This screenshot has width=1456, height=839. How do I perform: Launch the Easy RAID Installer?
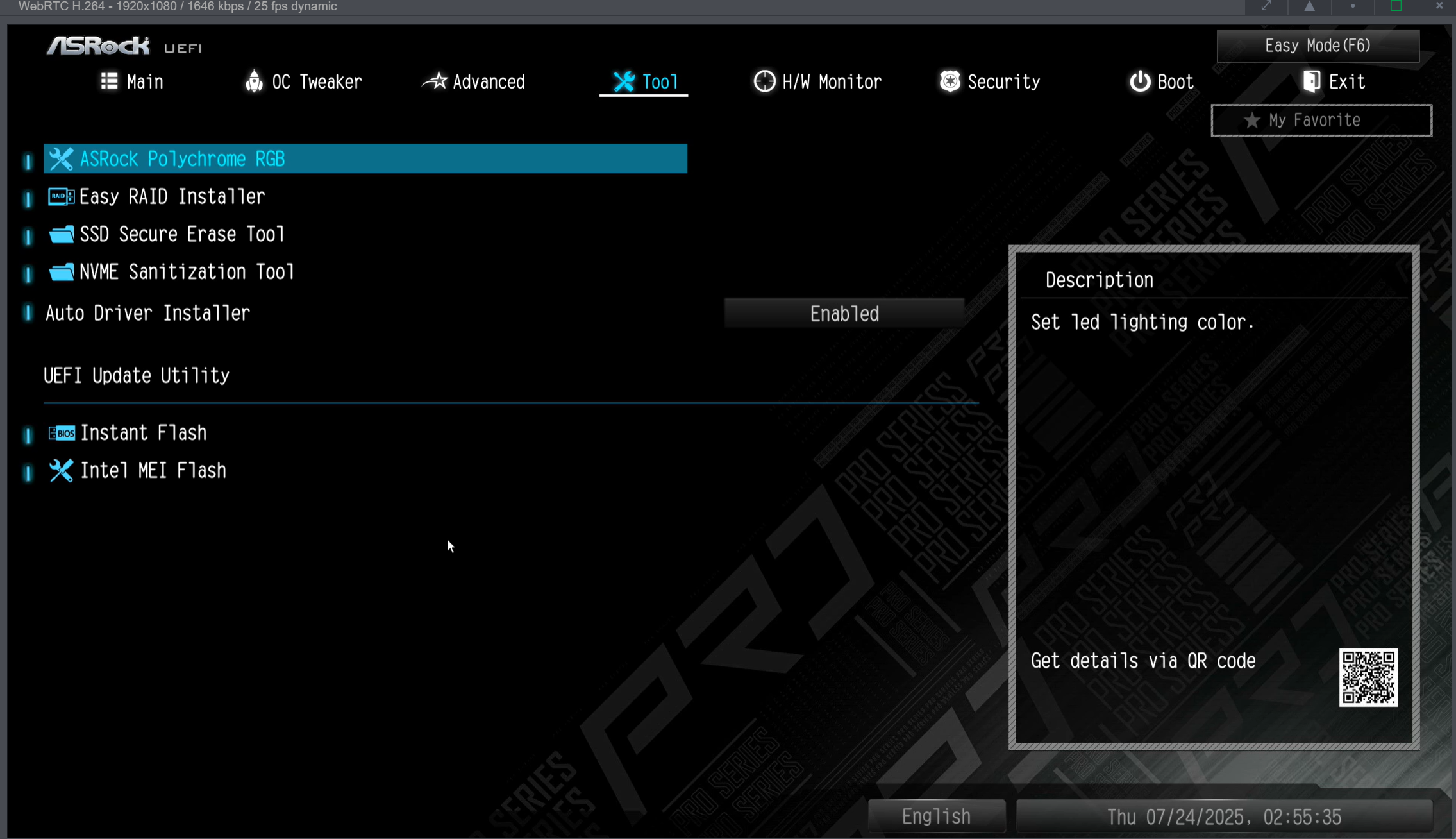172,196
